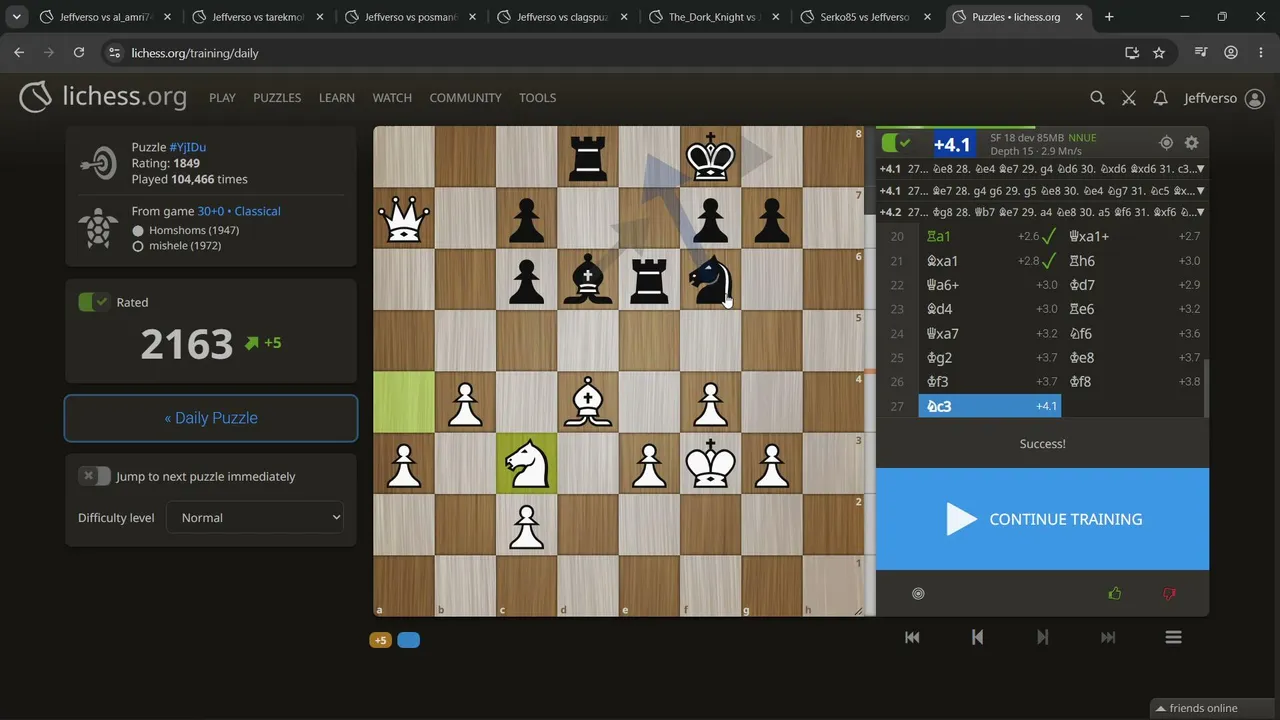Viewport: 1280px width, 720px height.
Task: Open the site search magnifier icon
Action: (x=1097, y=98)
